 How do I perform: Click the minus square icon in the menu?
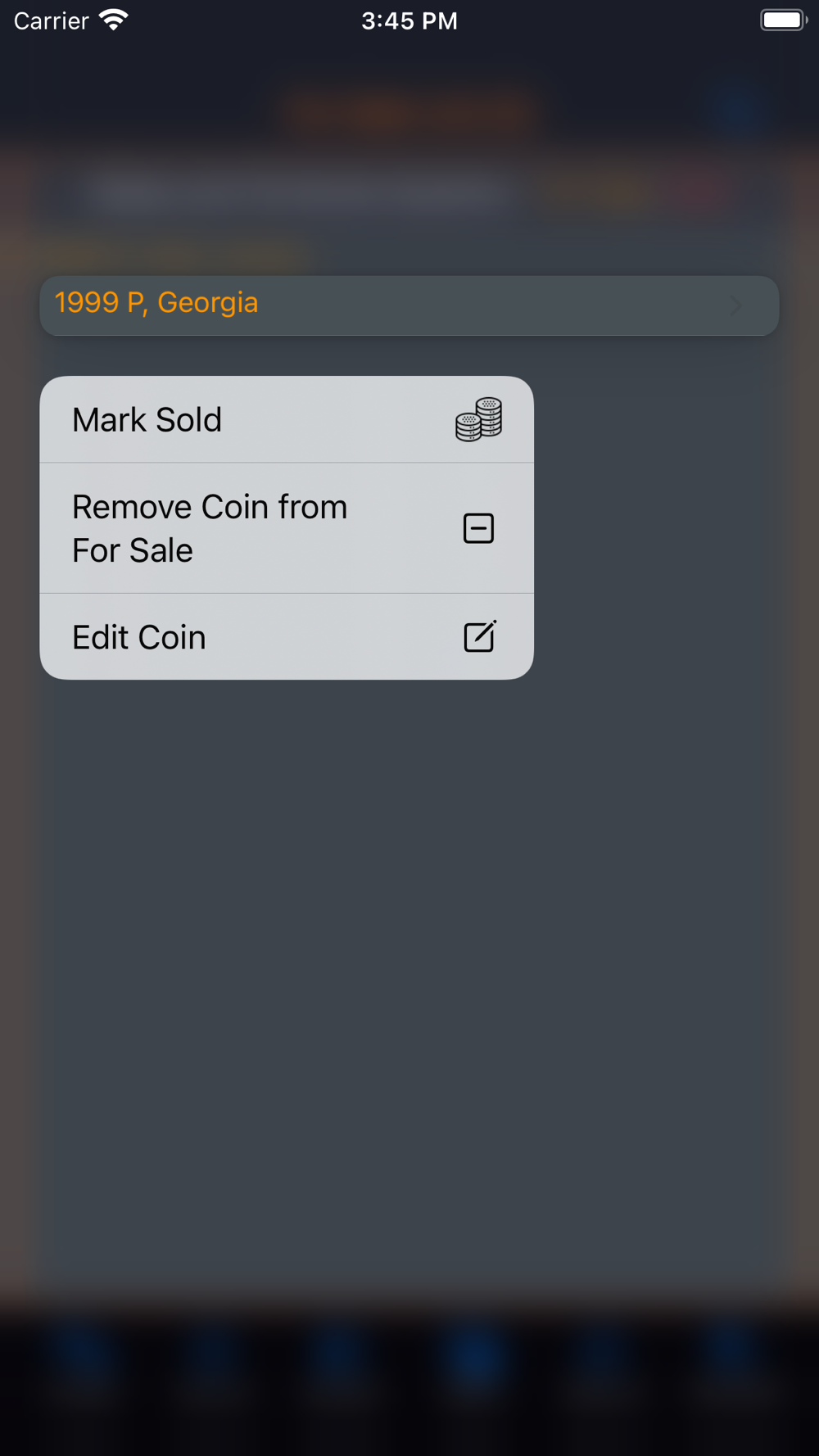pyautogui.click(x=478, y=528)
